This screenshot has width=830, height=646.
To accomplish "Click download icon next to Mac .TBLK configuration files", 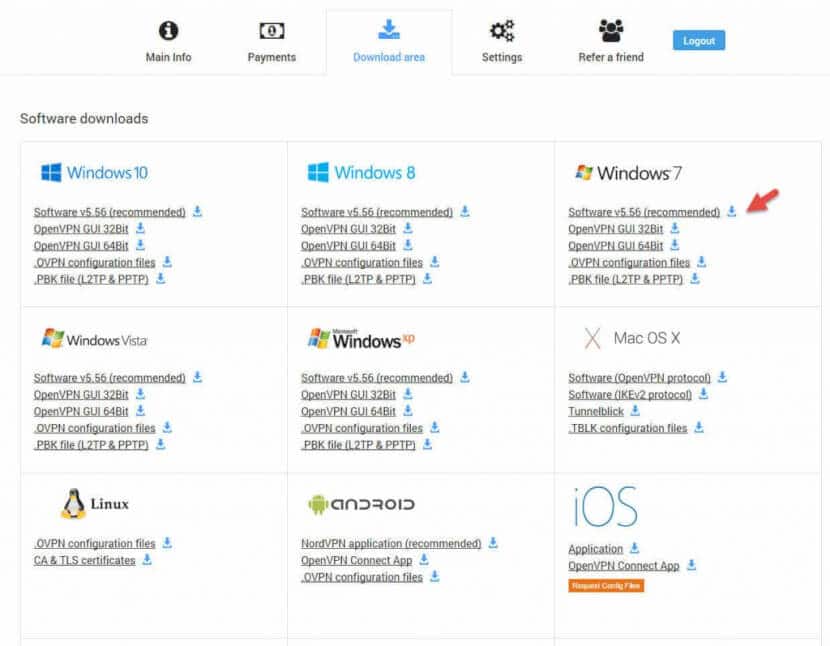I will 699,427.
